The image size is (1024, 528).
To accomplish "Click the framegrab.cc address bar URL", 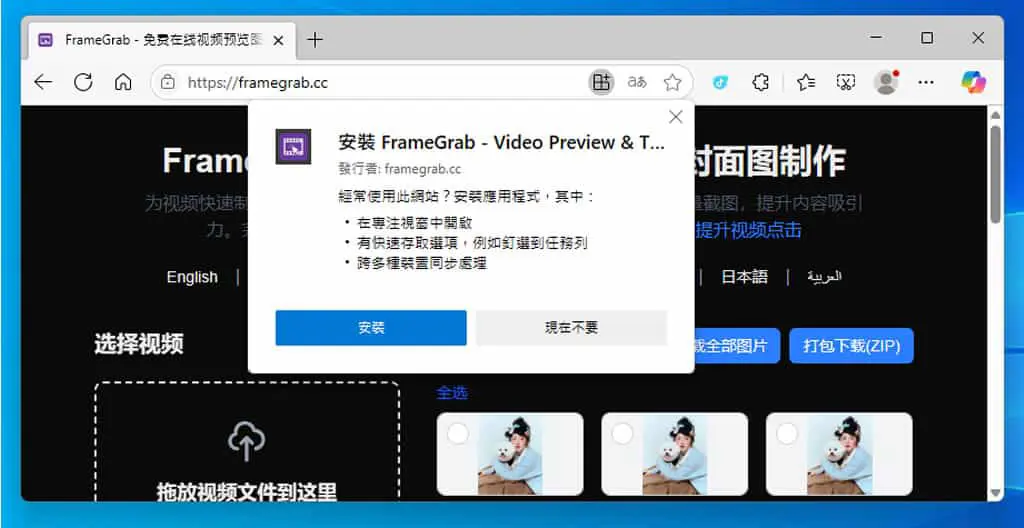I will coord(258,83).
